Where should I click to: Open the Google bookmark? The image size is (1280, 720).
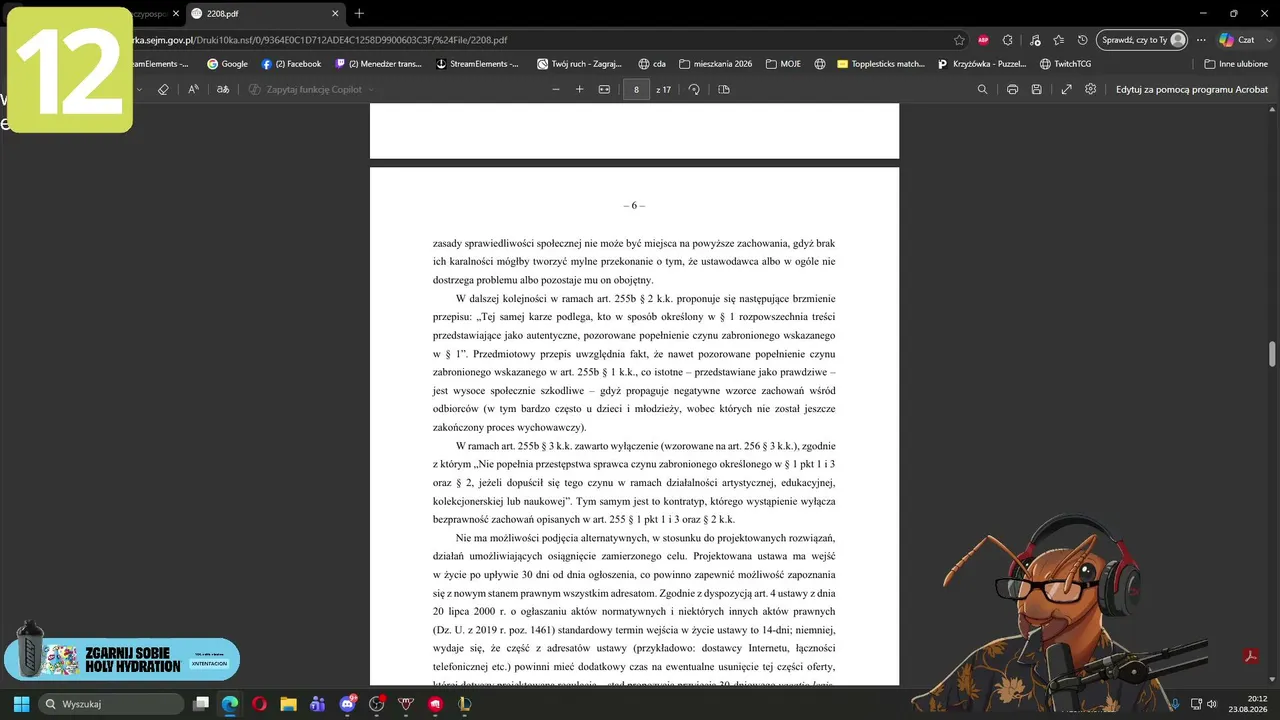[228, 63]
